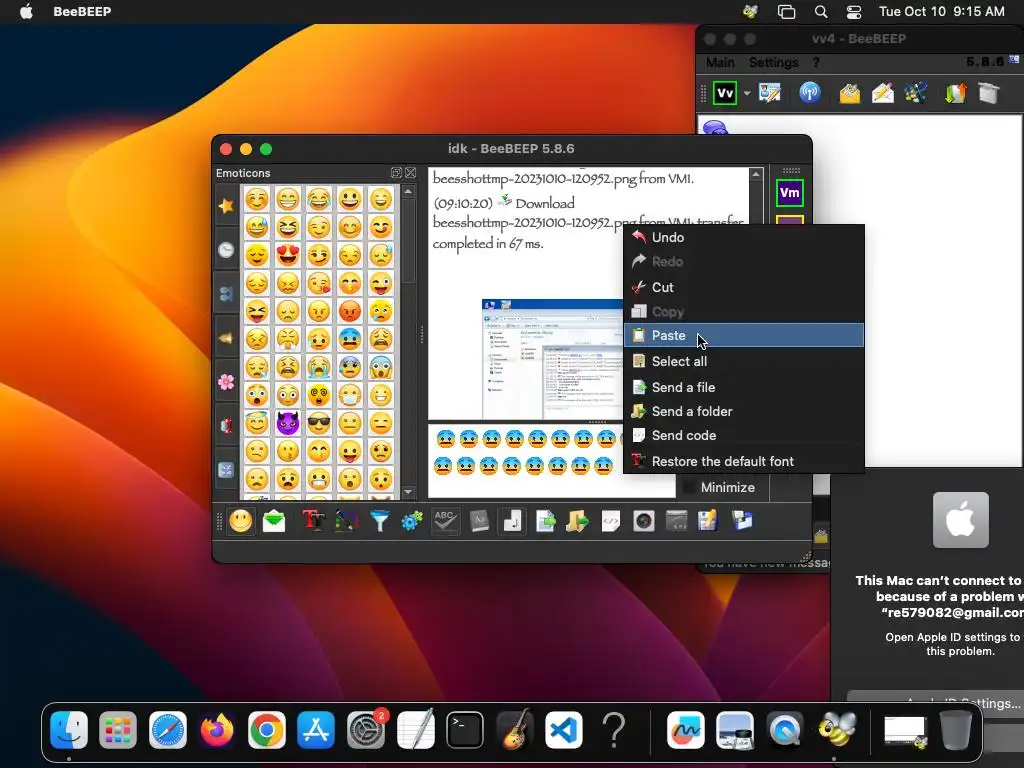Click into message input with emoticons

(x=551, y=461)
